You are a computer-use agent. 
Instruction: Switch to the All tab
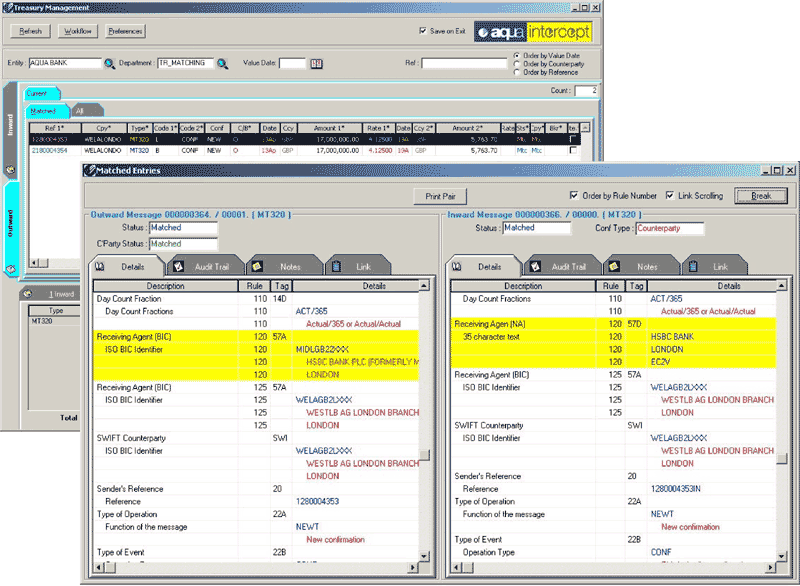(x=79, y=110)
